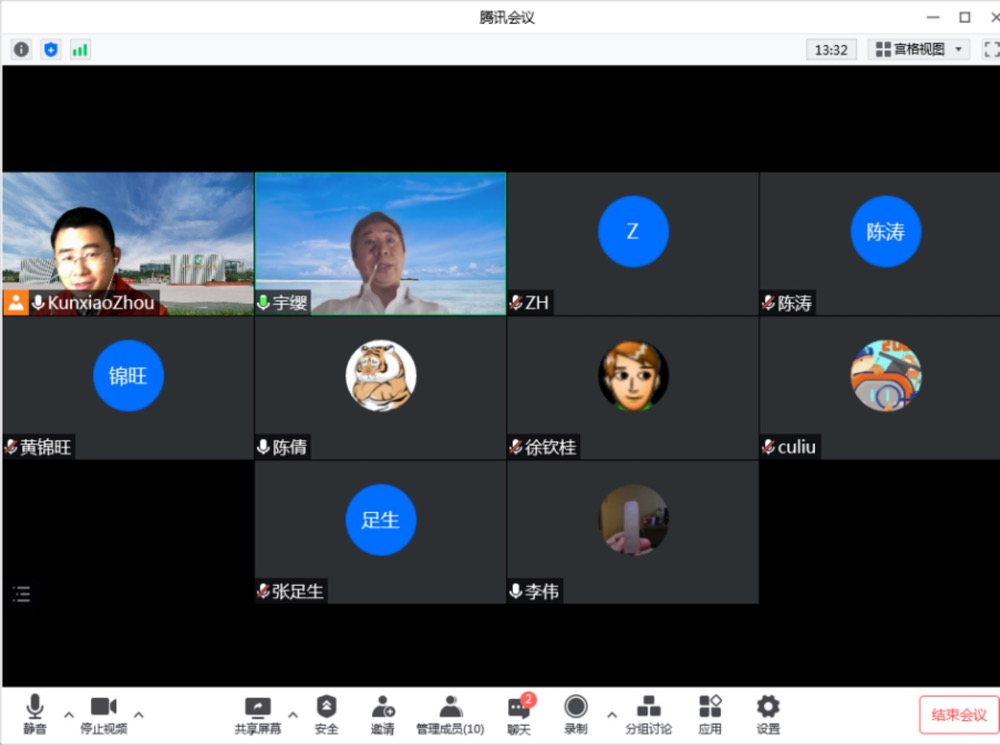Image resolution: width=1000 pixels, height=745 pixels.
Task: Expand recording options arrow next to 录制
Action: tap(612, 714)
